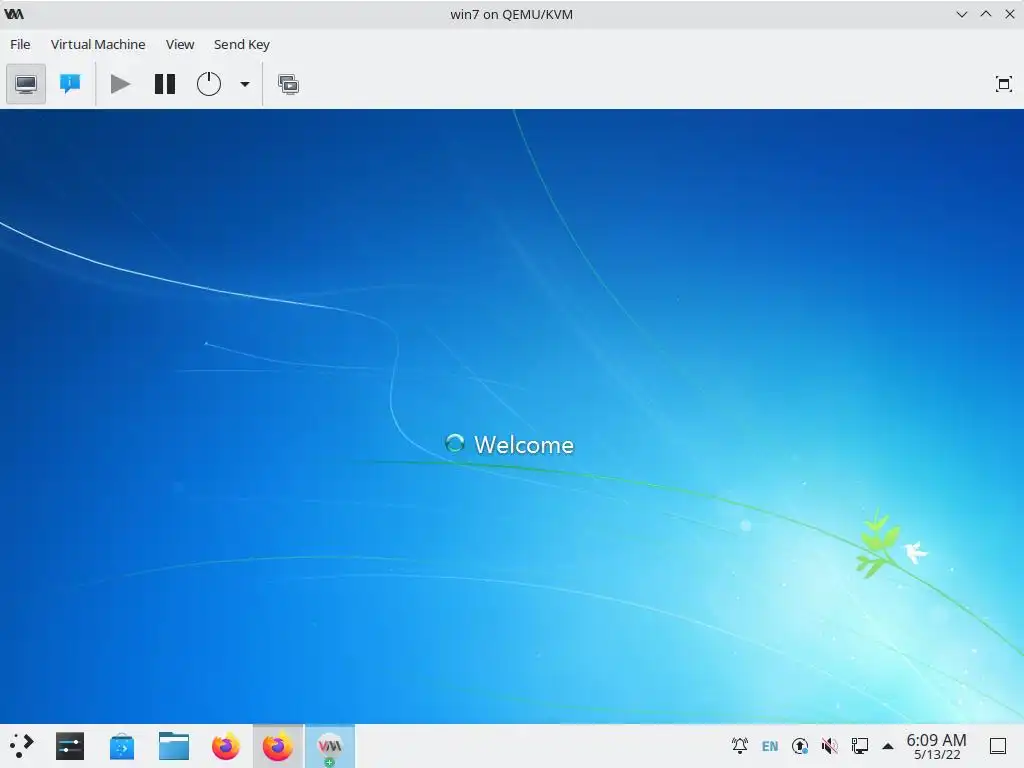Minimize the win7 QEMU/KVM window
1024x768 pixels.
click(961, 14)
